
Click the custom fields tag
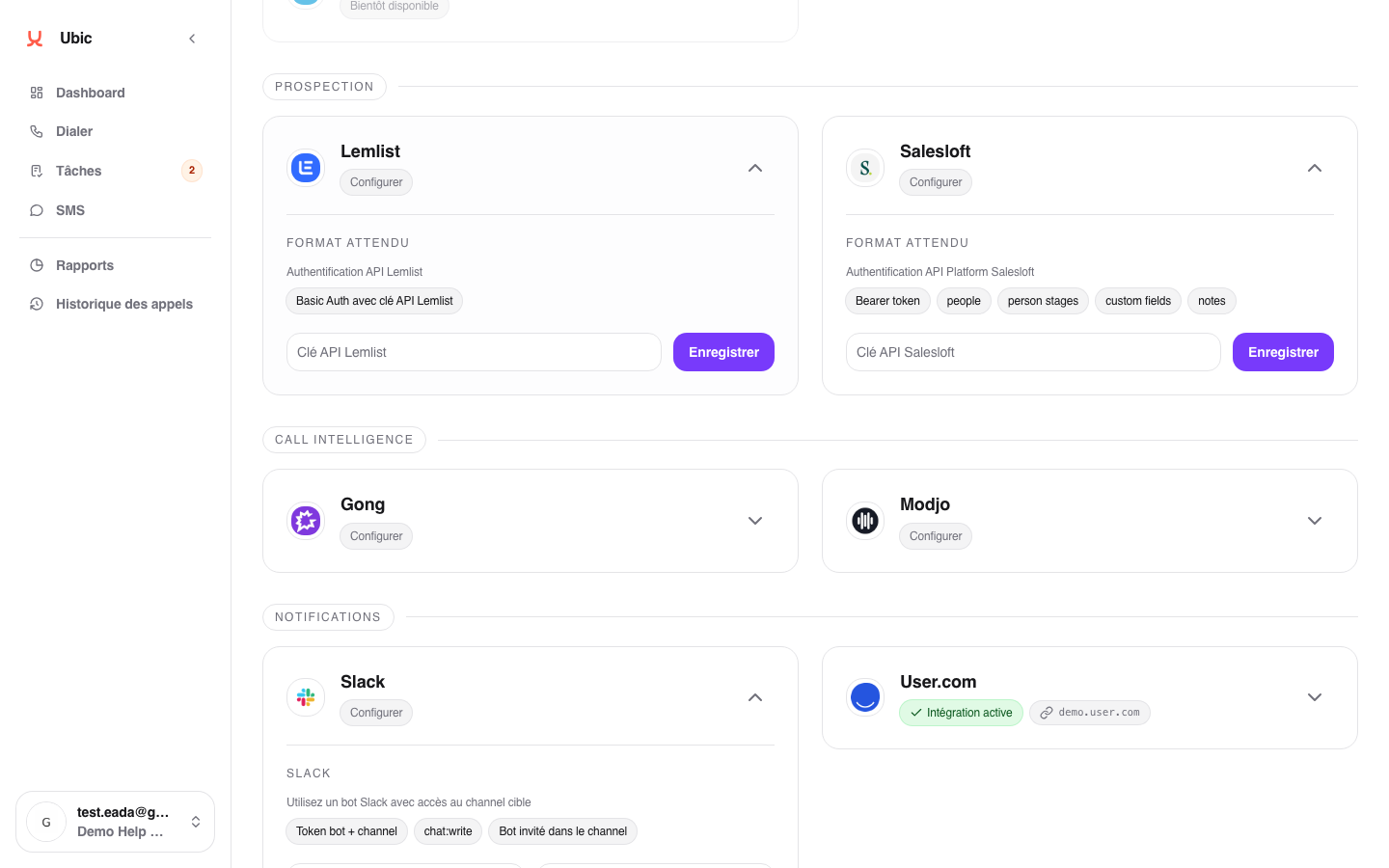tap(1138, 301)
